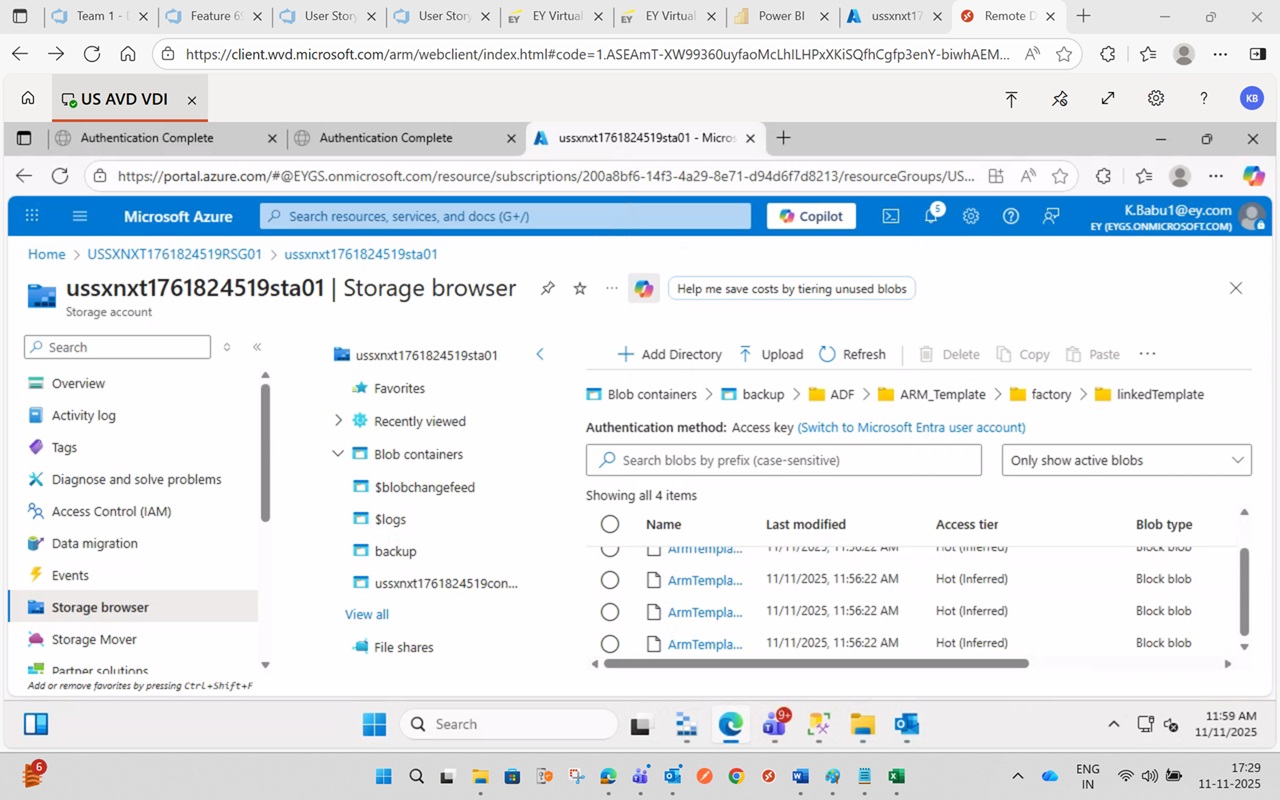Click Home breadcrumb link
This screenshot has height=800, width=1280.
46,254
